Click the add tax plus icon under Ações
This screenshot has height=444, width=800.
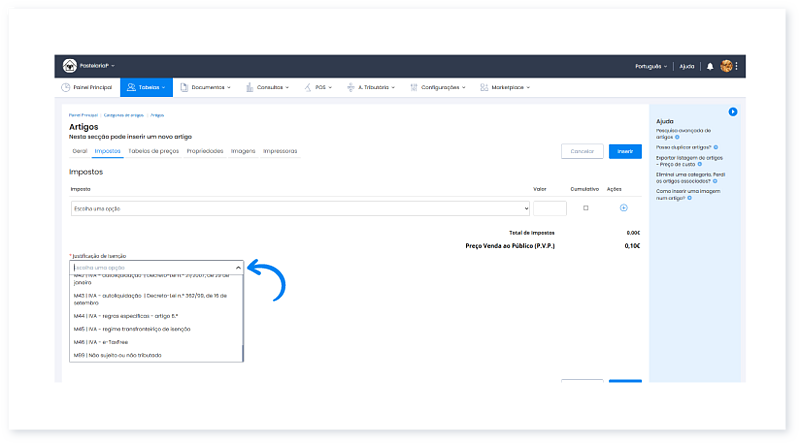point(623,208)
